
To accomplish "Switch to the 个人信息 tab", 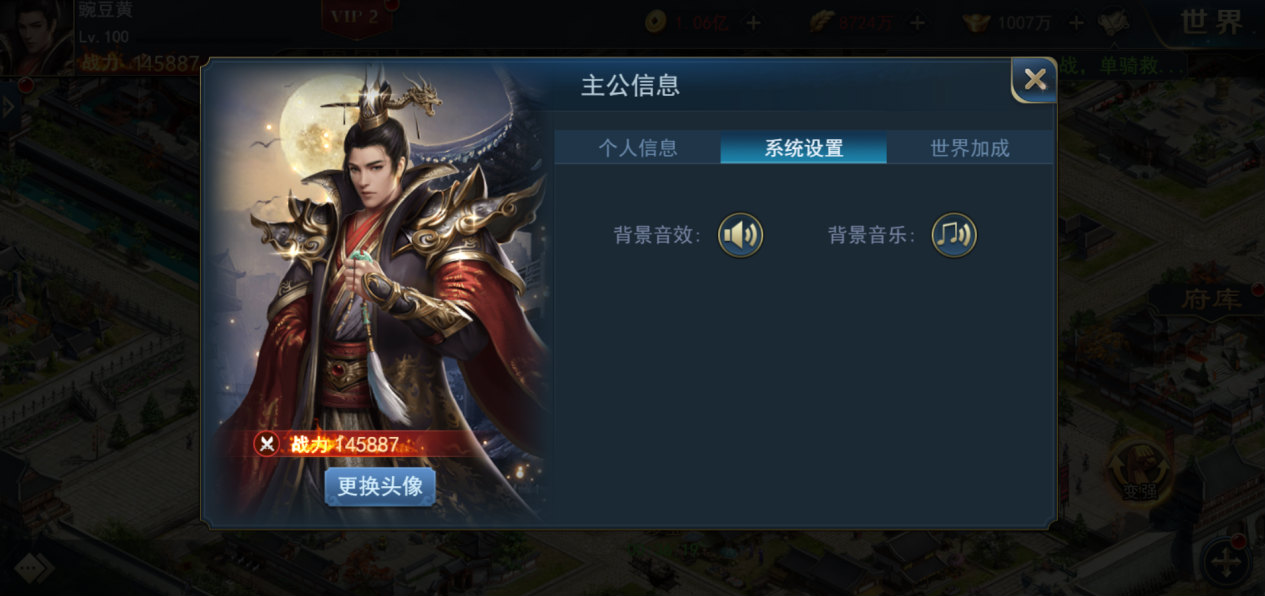I will tap(638, 148).
